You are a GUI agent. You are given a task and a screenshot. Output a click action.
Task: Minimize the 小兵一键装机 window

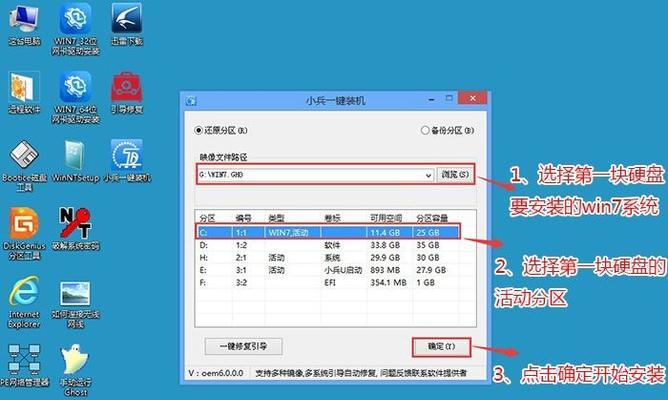coord(432,99)
